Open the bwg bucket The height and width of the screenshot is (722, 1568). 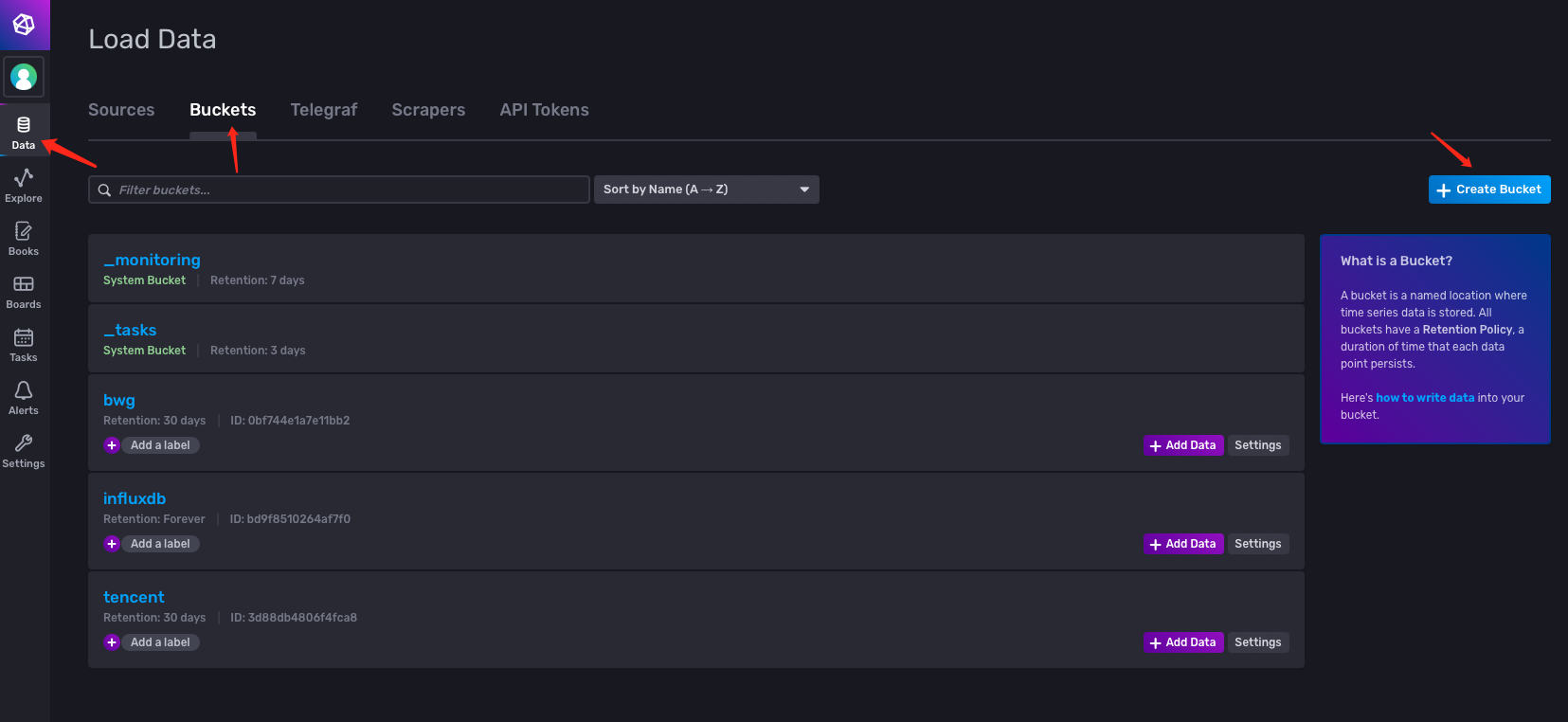click(119, 401)
